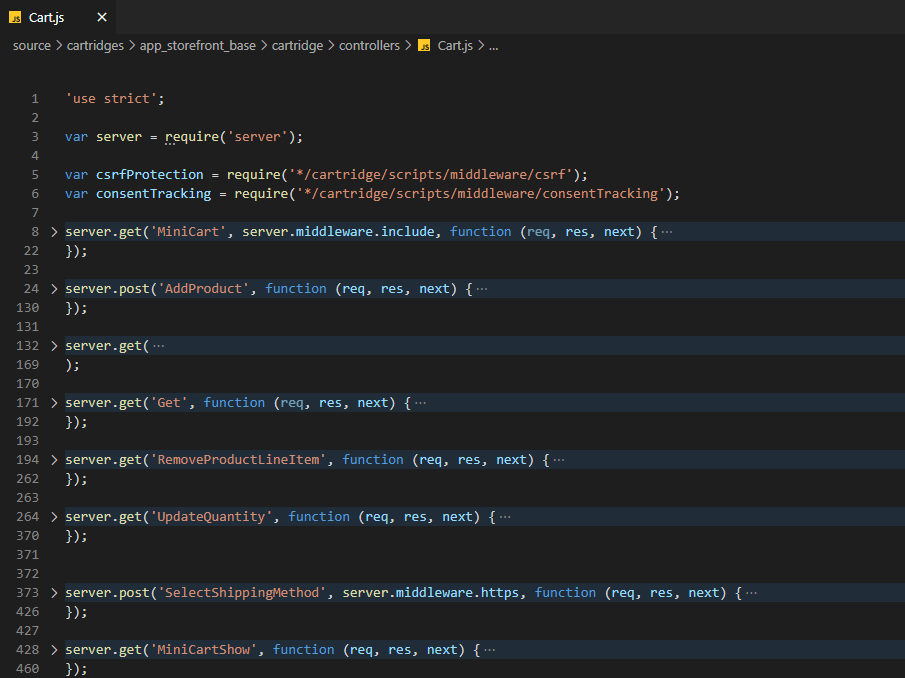Click the 'SelectShippingMethod' route string
This screenshot has width=905, height=678.
242,593
